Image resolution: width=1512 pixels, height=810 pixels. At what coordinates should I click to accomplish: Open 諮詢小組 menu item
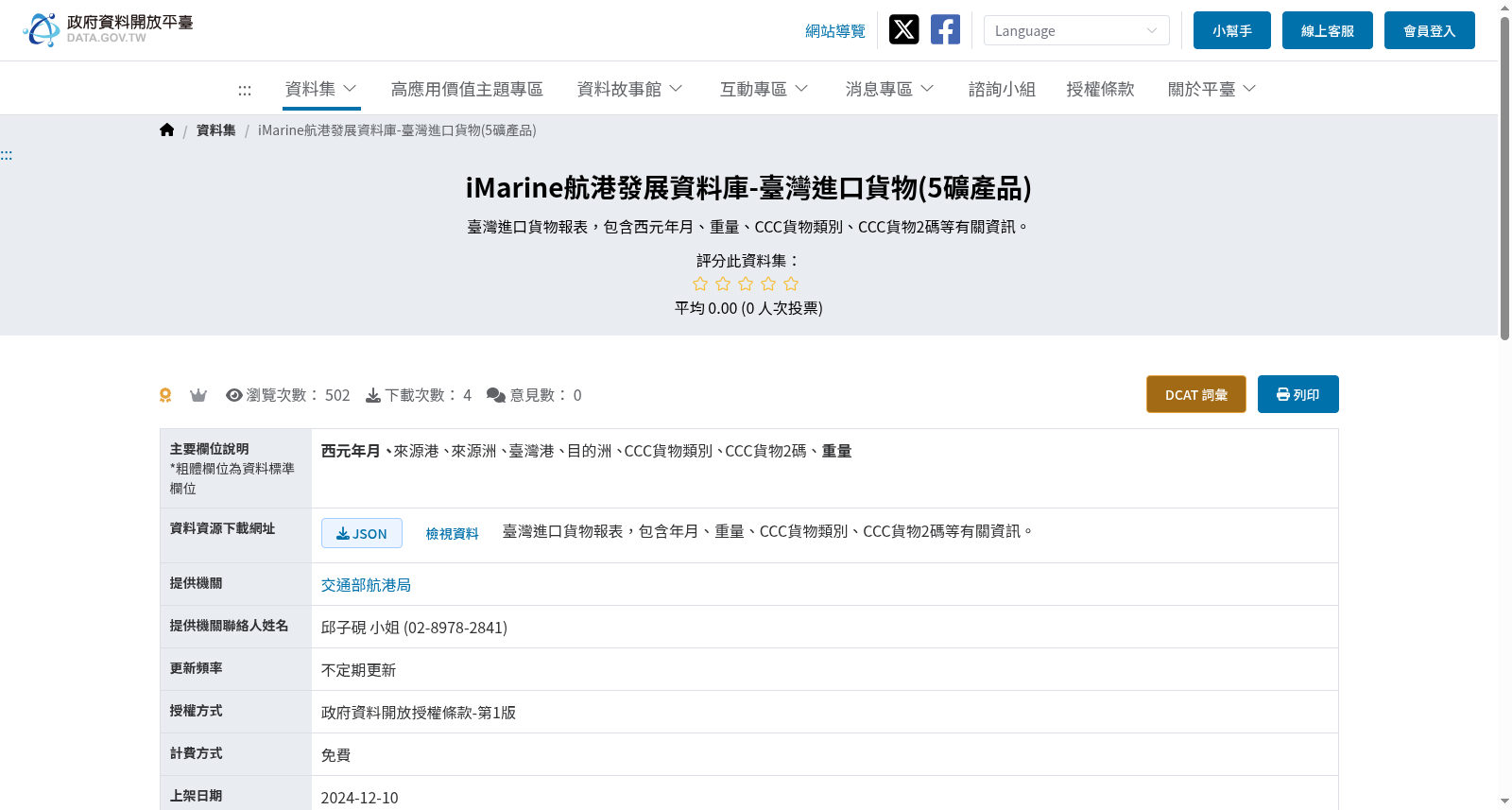1002,89
